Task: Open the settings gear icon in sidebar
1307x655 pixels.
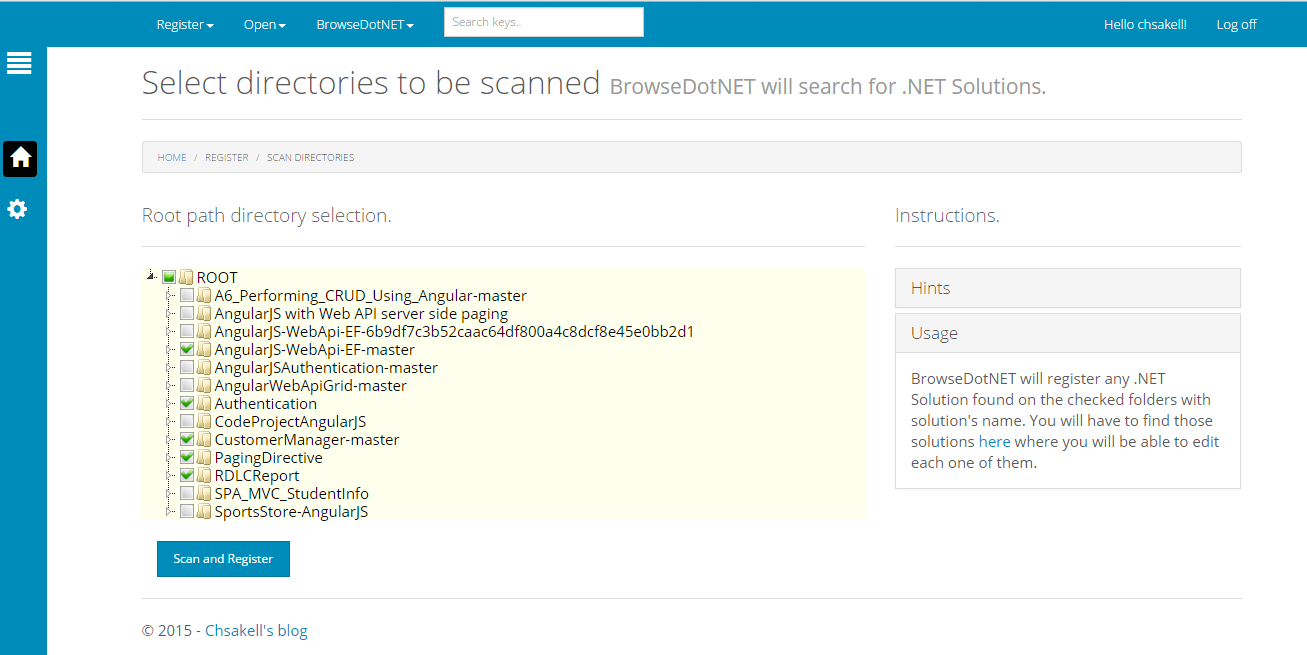Action: [18, 209]
